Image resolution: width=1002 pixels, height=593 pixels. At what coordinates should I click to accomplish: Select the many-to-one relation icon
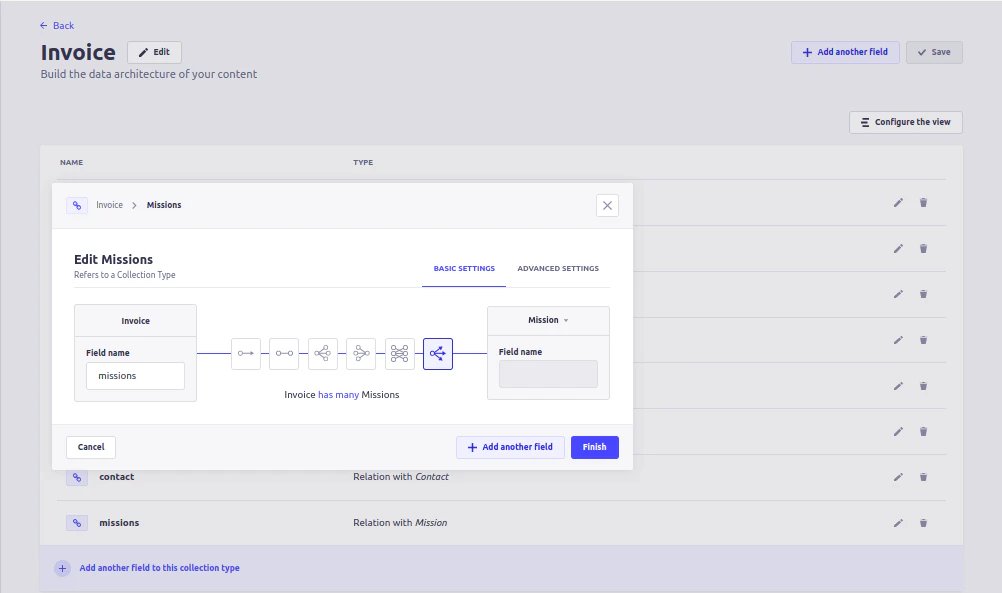click(x=360, y=353)
